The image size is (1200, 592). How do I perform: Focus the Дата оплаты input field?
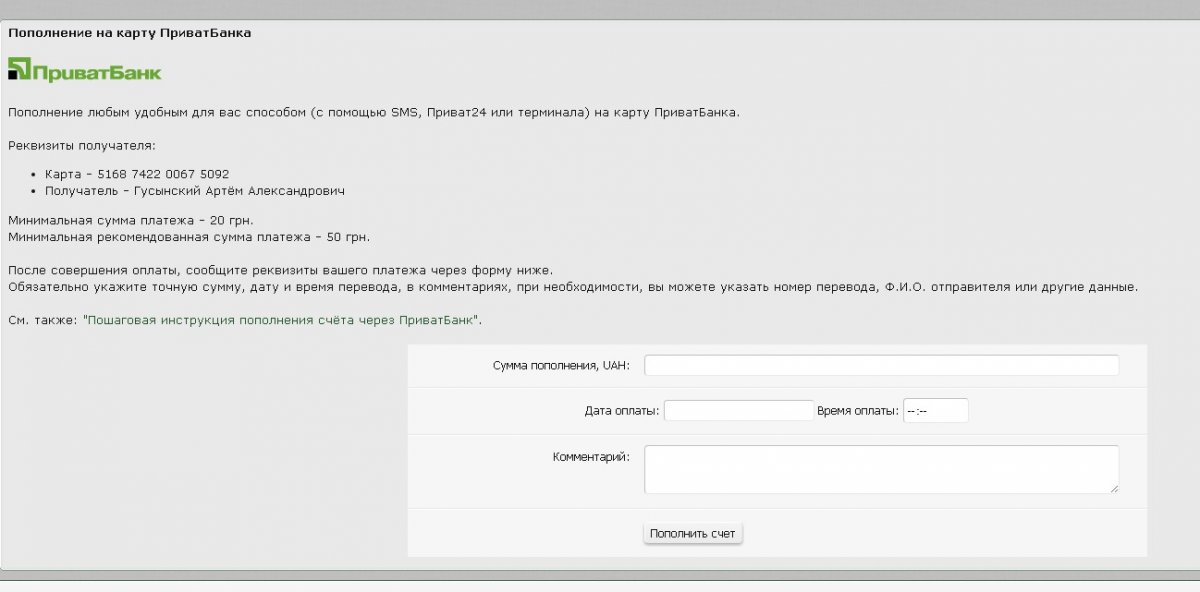(739, 411)
